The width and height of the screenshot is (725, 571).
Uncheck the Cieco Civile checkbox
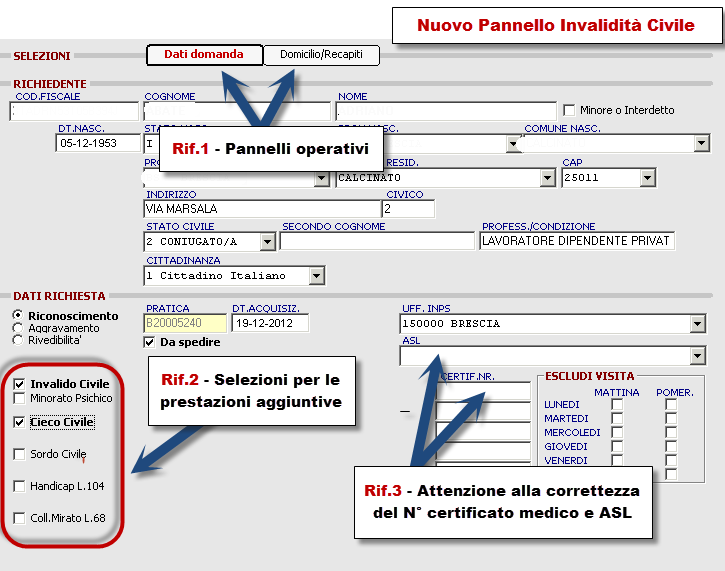click(19, 422)
